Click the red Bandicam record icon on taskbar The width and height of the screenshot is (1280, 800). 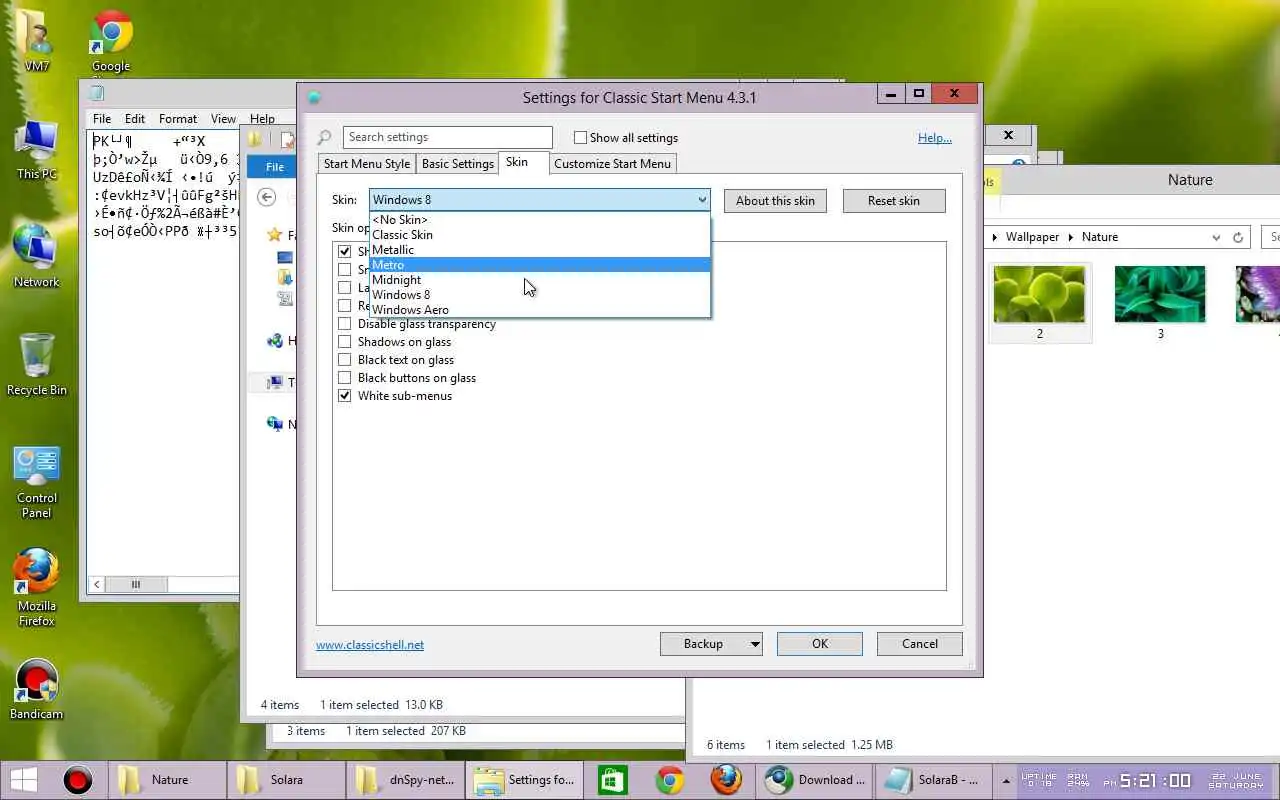point(77,780)
